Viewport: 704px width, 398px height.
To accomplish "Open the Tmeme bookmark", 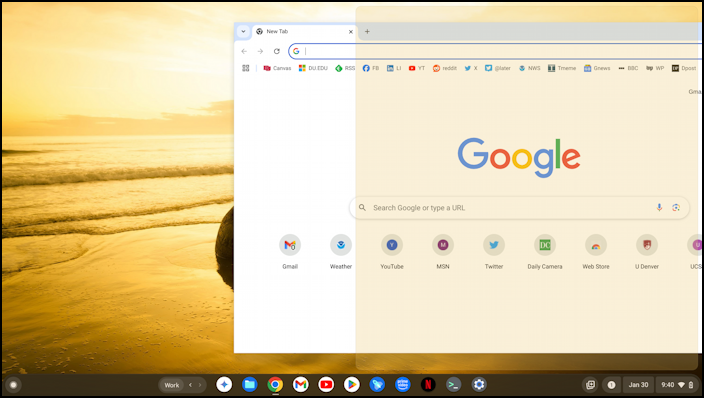I will coord(562,68).
